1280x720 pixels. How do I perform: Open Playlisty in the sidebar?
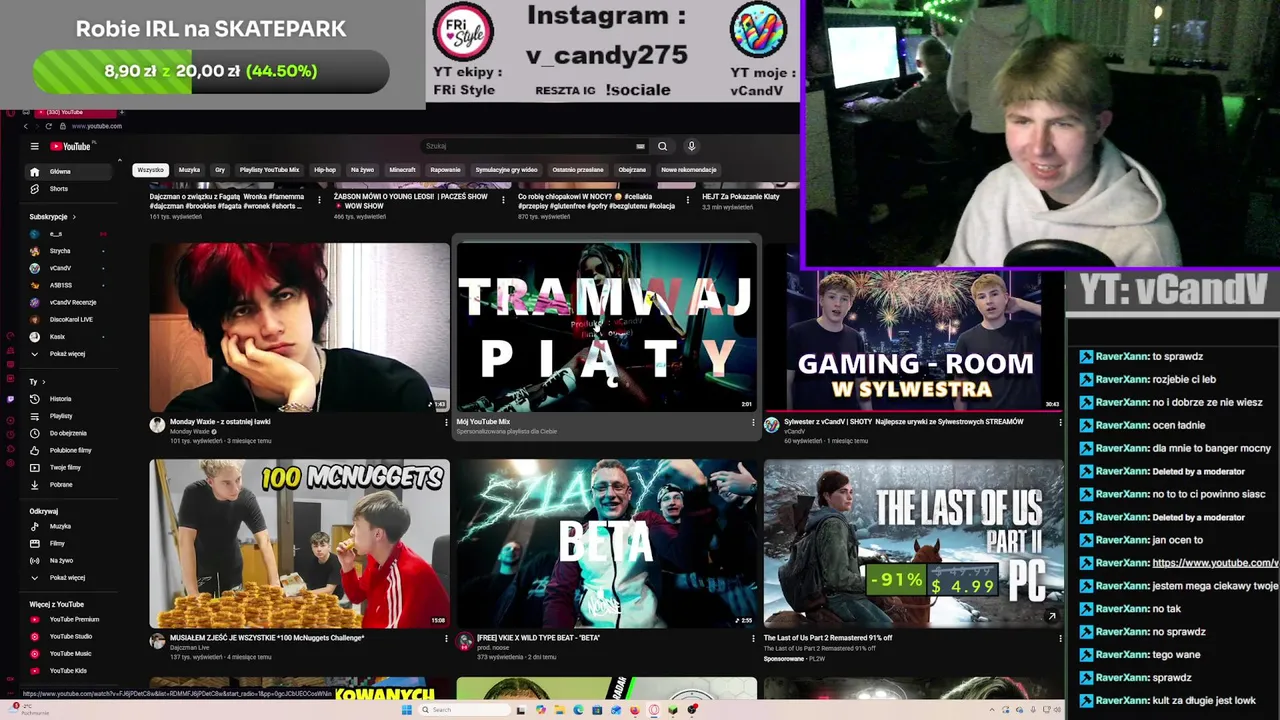70,416
